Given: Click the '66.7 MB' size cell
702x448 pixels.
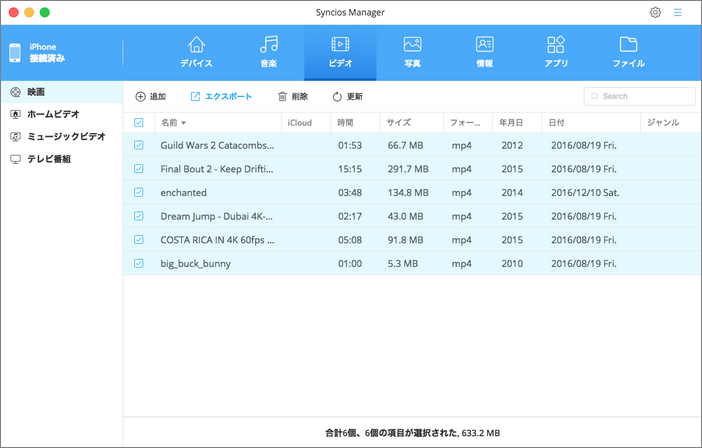Looking at the screenshot, I should point(405,145).
